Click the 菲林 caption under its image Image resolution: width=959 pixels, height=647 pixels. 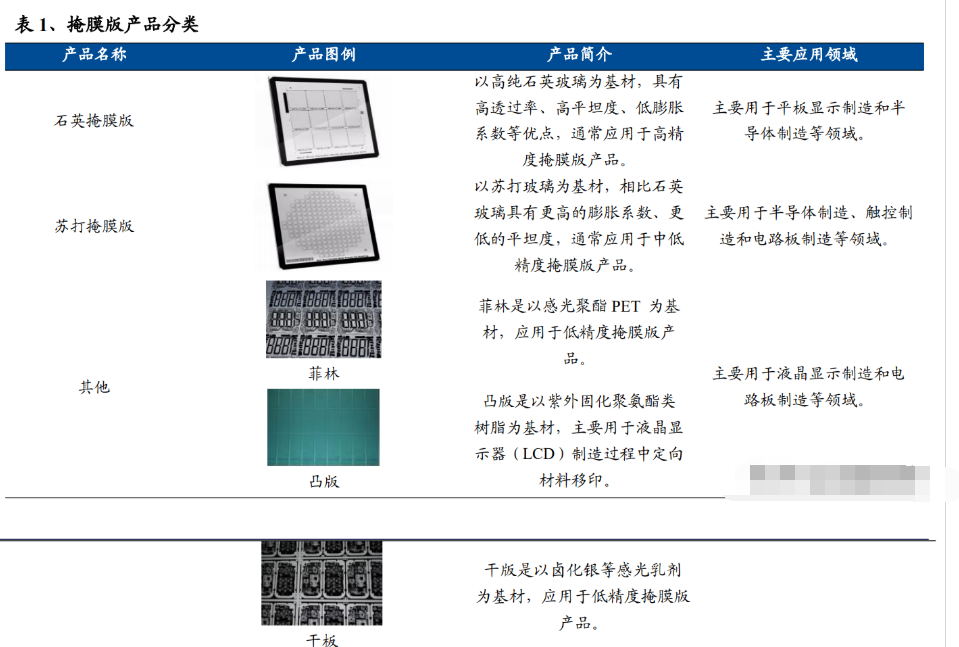coord(323,373)
